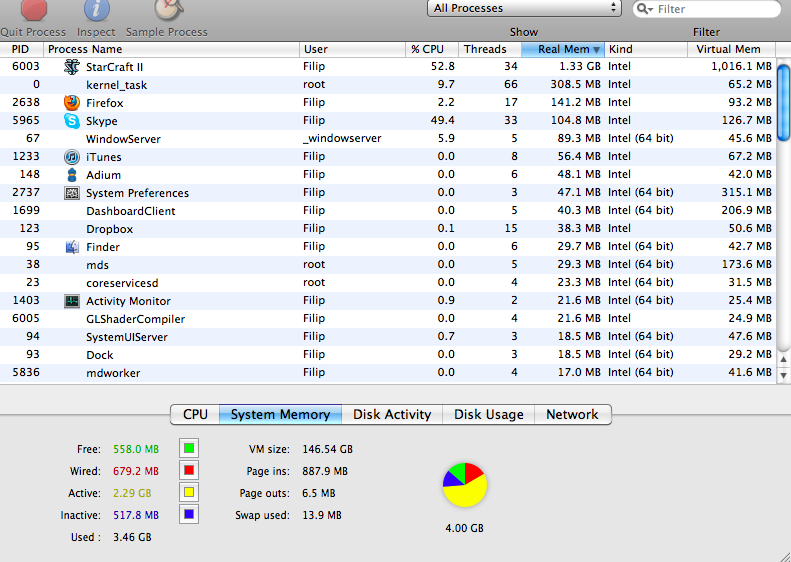The height and width of the screenshot is (562, 791).
Task: Select the kernel_task process row
Action: 387,85
